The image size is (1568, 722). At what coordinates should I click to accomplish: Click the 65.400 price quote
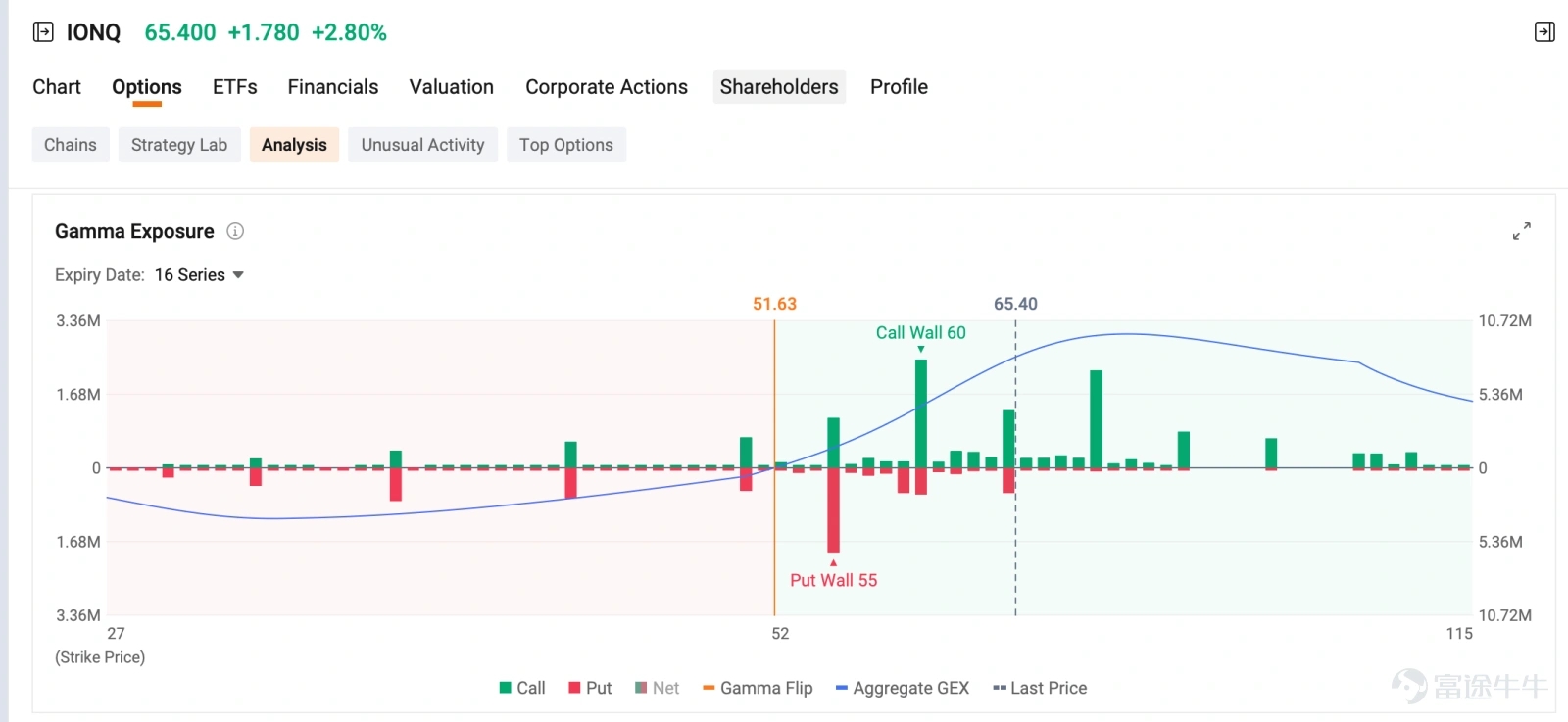(x=180, y=33)
